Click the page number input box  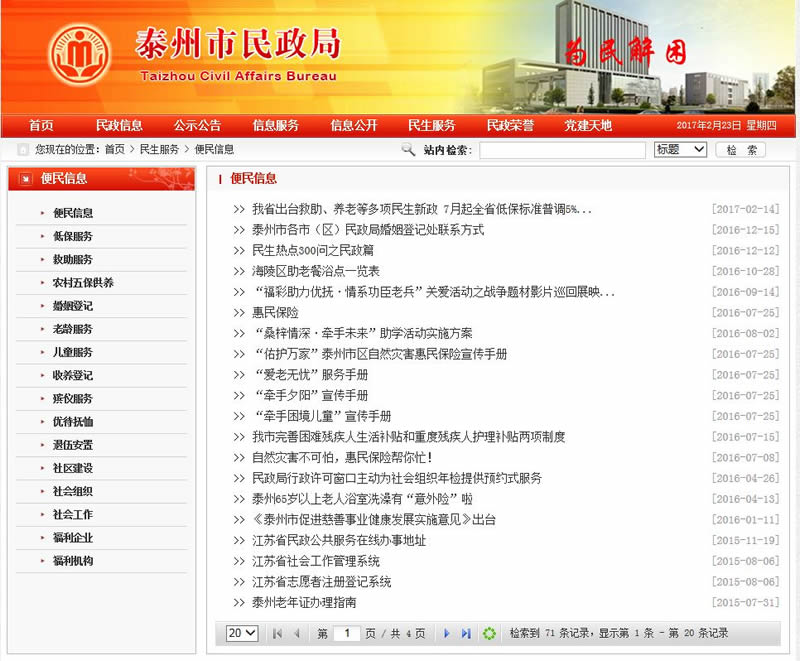(346, 633)
